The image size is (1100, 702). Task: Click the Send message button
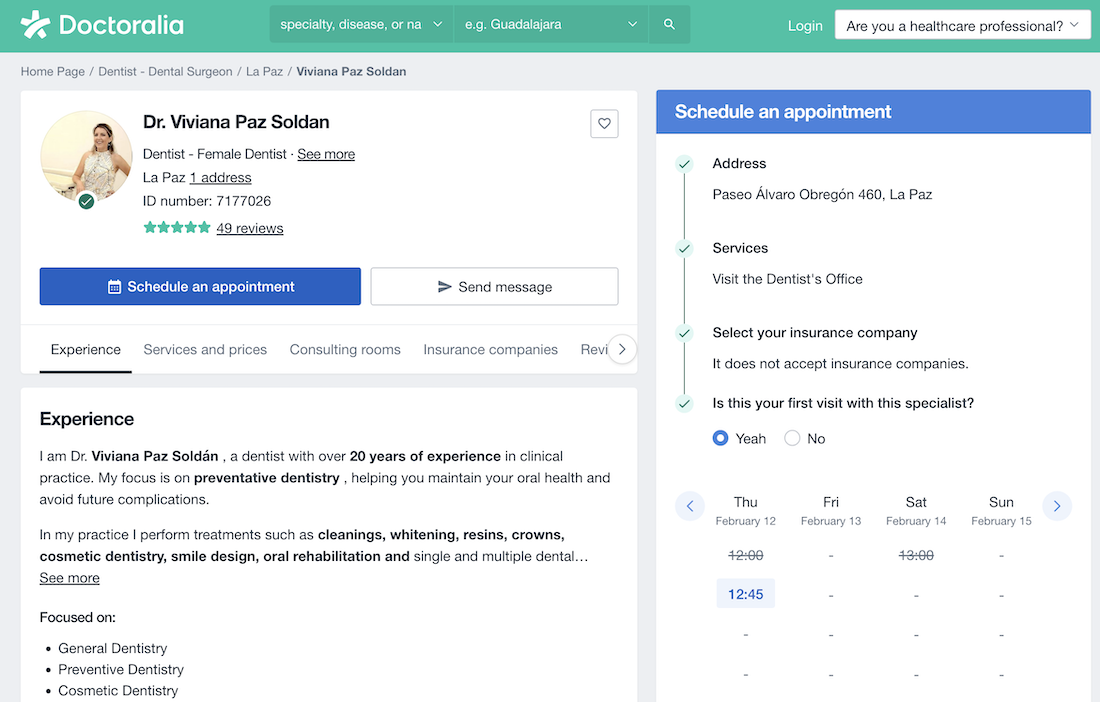click(x=494, y=287)
